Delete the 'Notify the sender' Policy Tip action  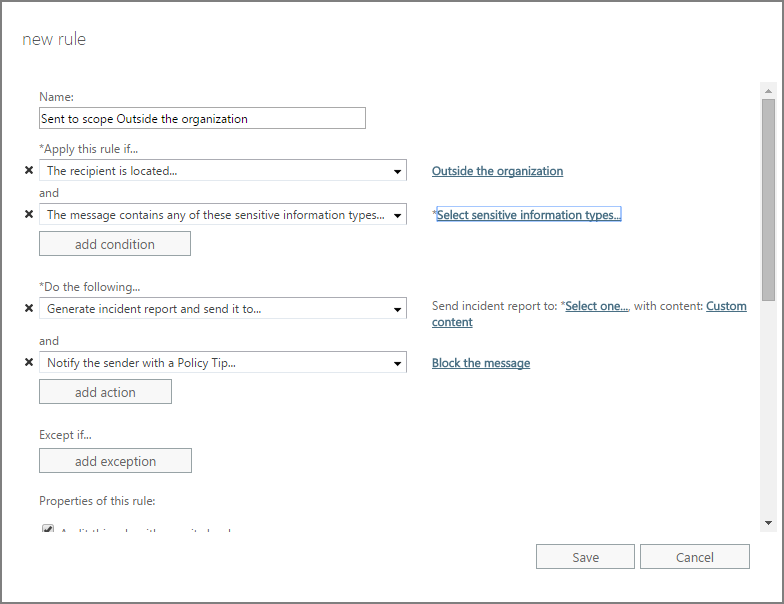pos(29,362)
